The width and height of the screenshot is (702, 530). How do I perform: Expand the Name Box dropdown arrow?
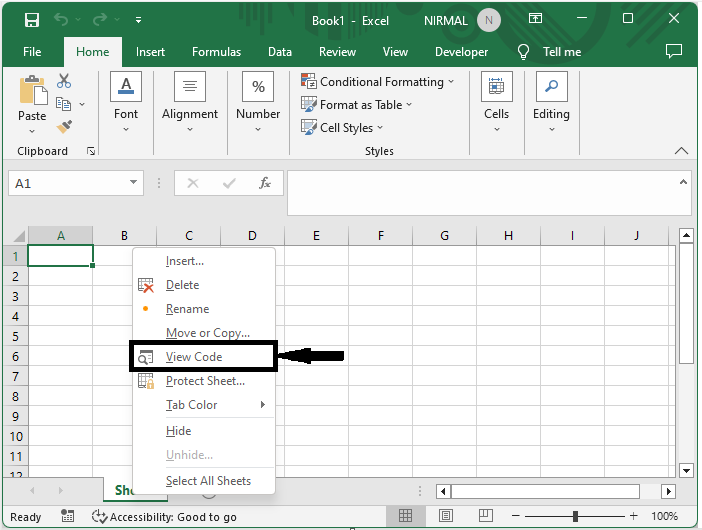(x=133, y=182)
